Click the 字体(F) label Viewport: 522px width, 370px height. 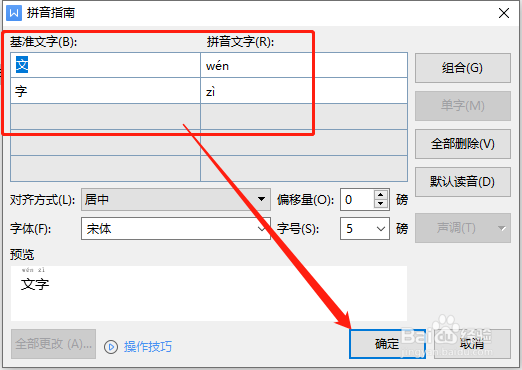(30, 229)
